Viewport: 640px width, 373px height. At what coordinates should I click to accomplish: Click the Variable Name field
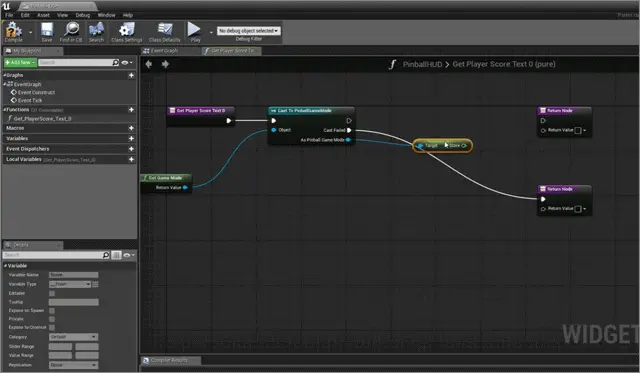[73, 275]
